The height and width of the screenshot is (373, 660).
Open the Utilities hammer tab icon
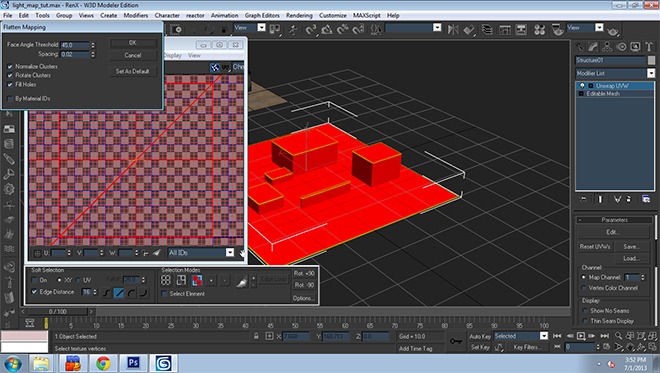coord(649,47)
